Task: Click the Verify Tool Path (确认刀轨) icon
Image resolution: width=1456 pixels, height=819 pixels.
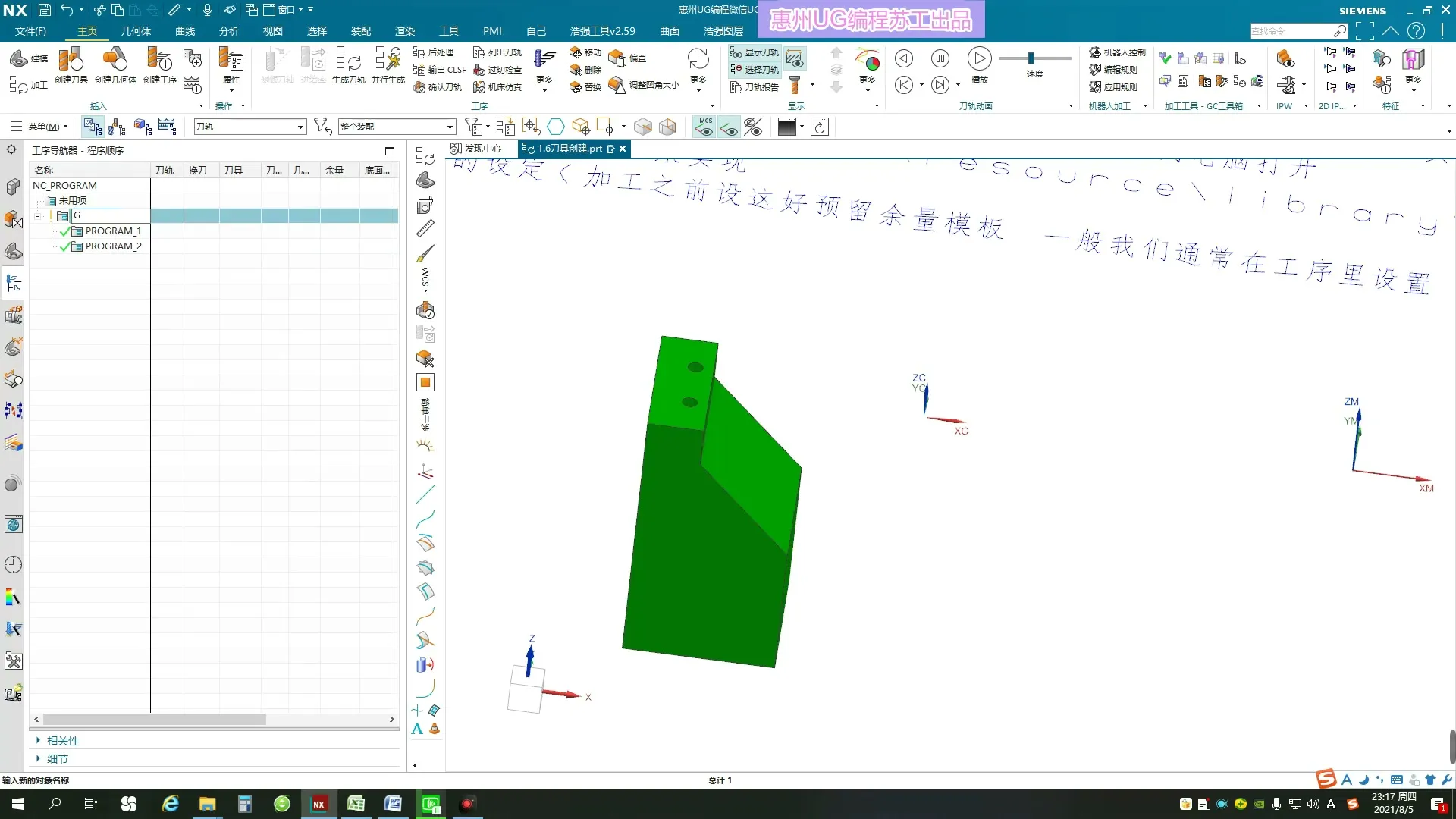Action: [438, 87]
